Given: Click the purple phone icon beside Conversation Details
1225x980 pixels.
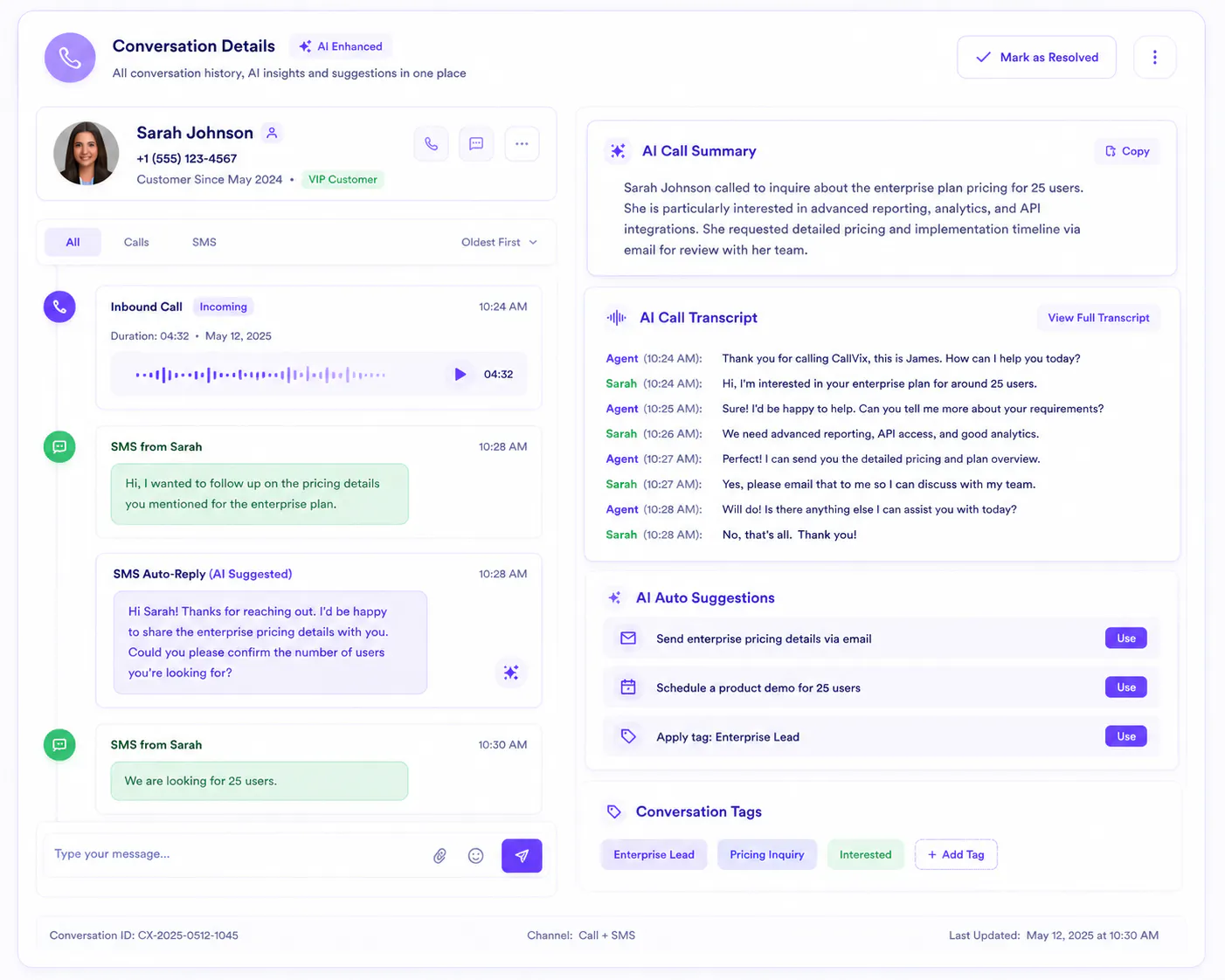Looking at the screenshot, I should point(70,58).
